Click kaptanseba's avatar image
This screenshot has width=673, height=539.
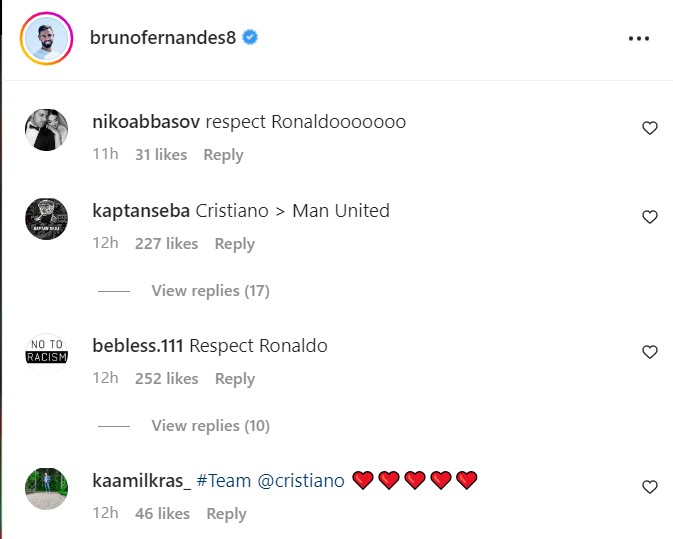point(46,219)
